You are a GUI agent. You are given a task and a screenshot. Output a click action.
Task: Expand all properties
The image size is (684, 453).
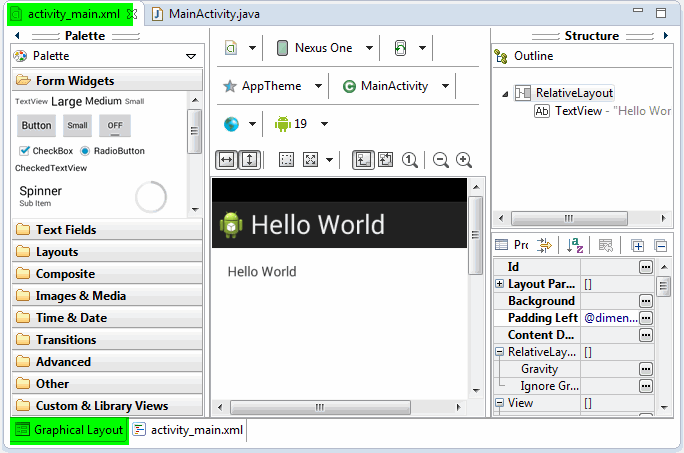(x=637, y=246)
